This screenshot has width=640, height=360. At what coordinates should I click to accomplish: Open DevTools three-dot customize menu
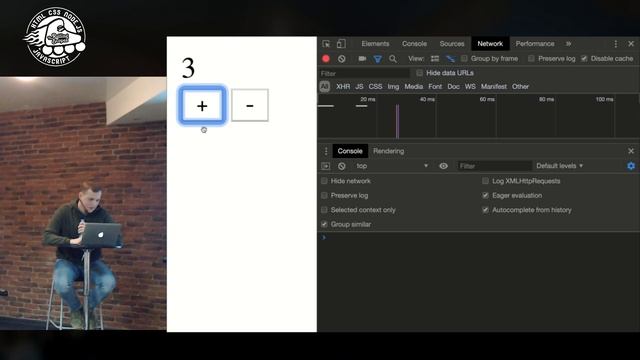click(x=616, y=44)
